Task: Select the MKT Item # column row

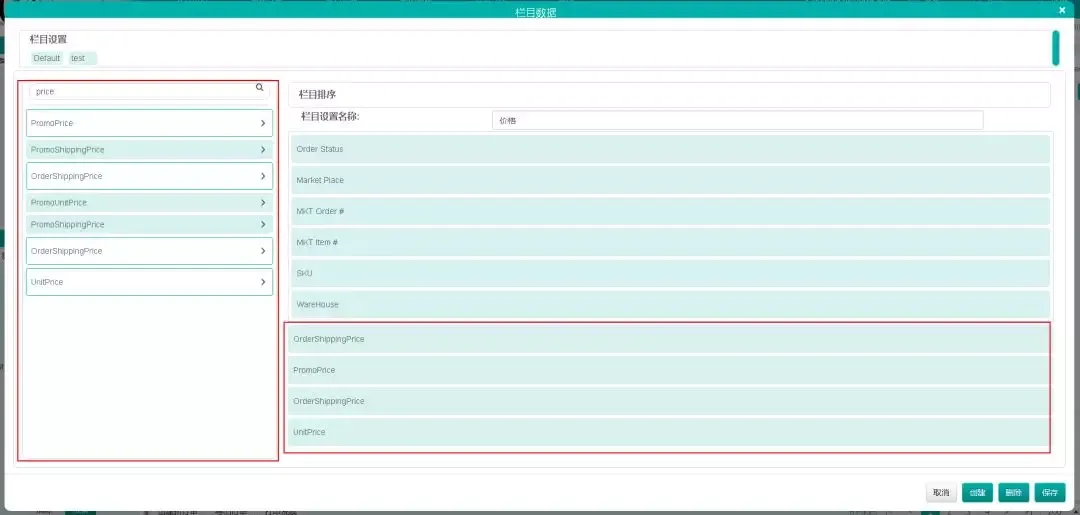Action: click(670, 242)
